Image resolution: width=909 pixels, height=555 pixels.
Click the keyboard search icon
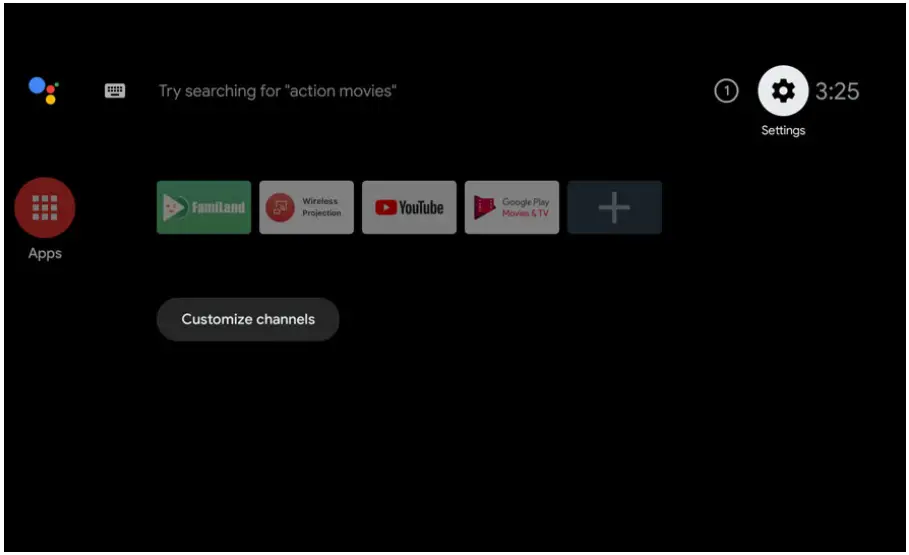[115, 90]
